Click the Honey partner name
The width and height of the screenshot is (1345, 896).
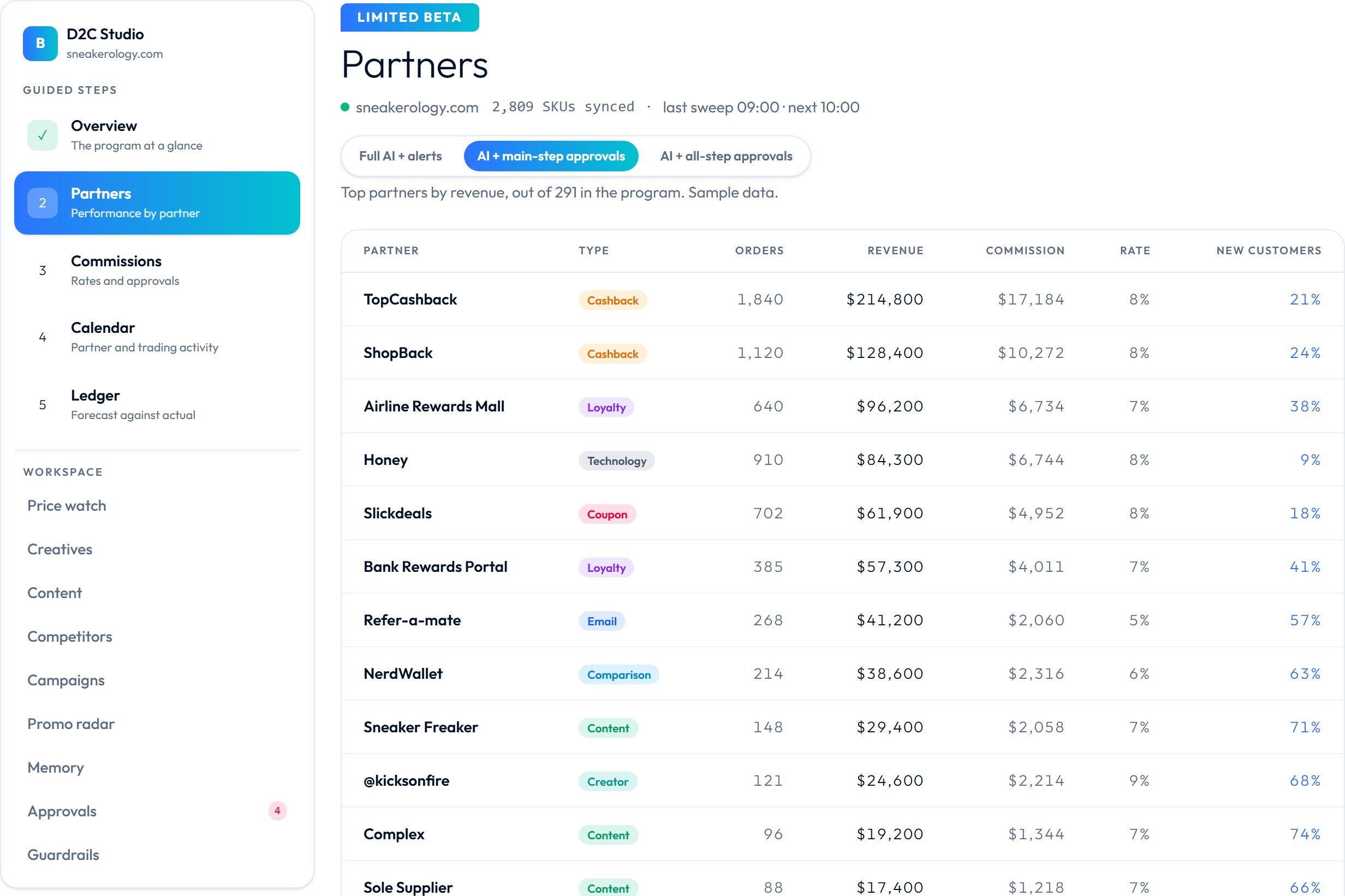click(385, 460)
